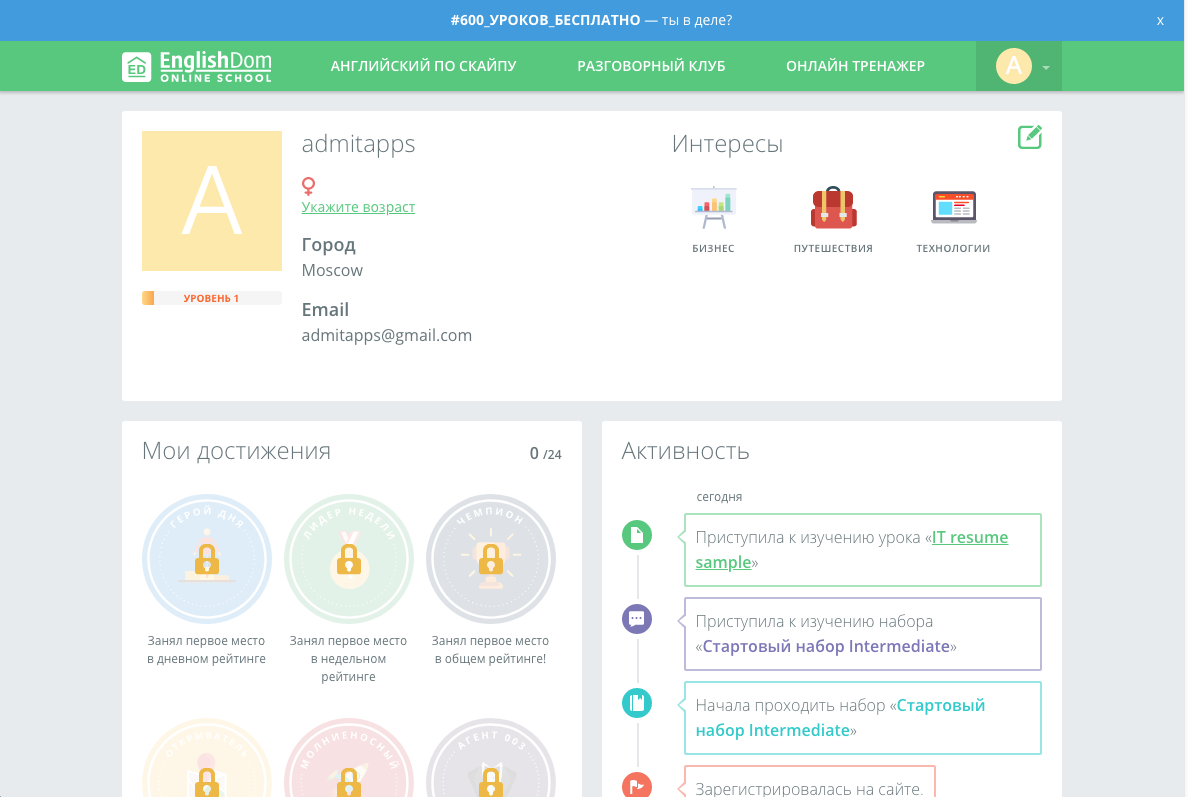Click the Зарегистрировалась на сайте entry
The height and width of the screenshot is (797, 1188).
point(810,782)
